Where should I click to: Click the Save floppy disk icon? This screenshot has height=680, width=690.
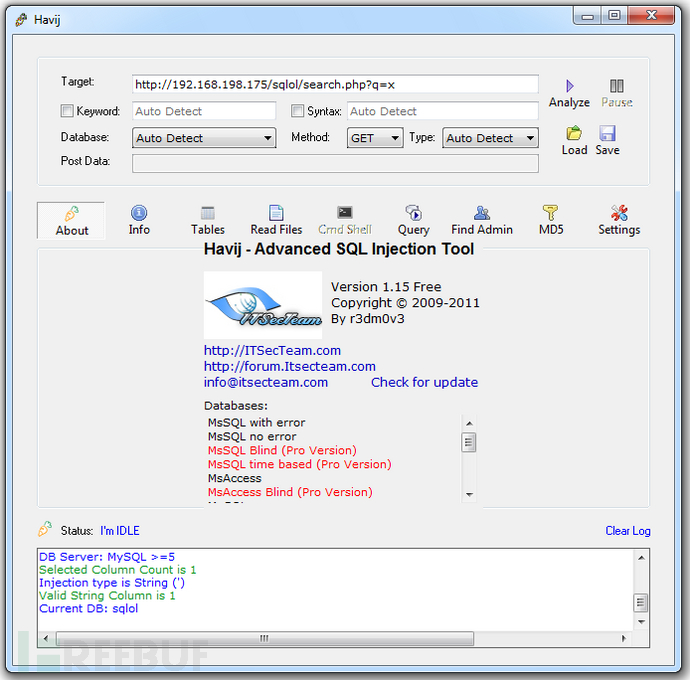607,133
